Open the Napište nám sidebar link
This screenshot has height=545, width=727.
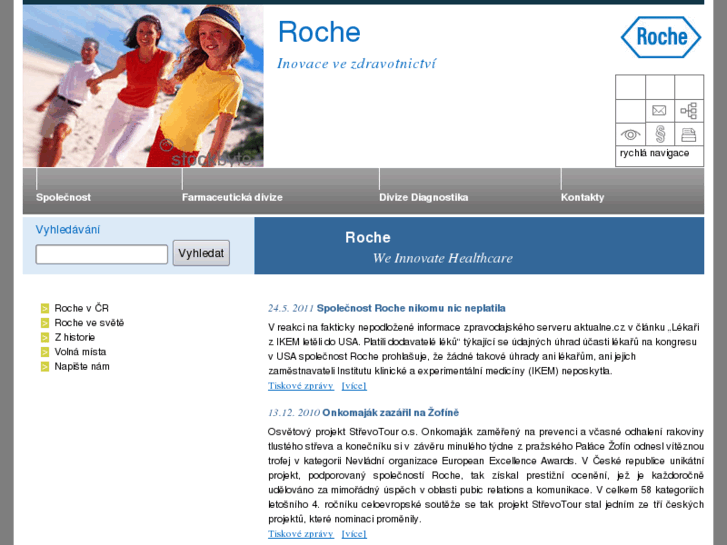pos(82,366)
